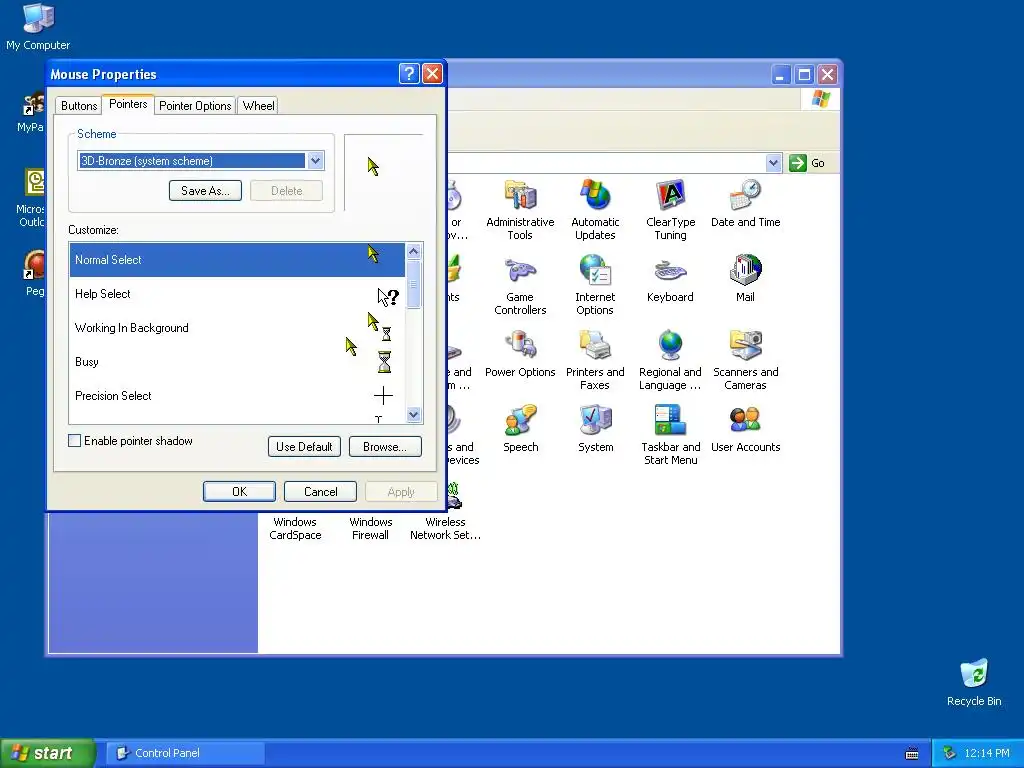Click the Safely Remove Hardware tray icon
This screenshot has height=768, width=1024.
[x=949, y=754]
